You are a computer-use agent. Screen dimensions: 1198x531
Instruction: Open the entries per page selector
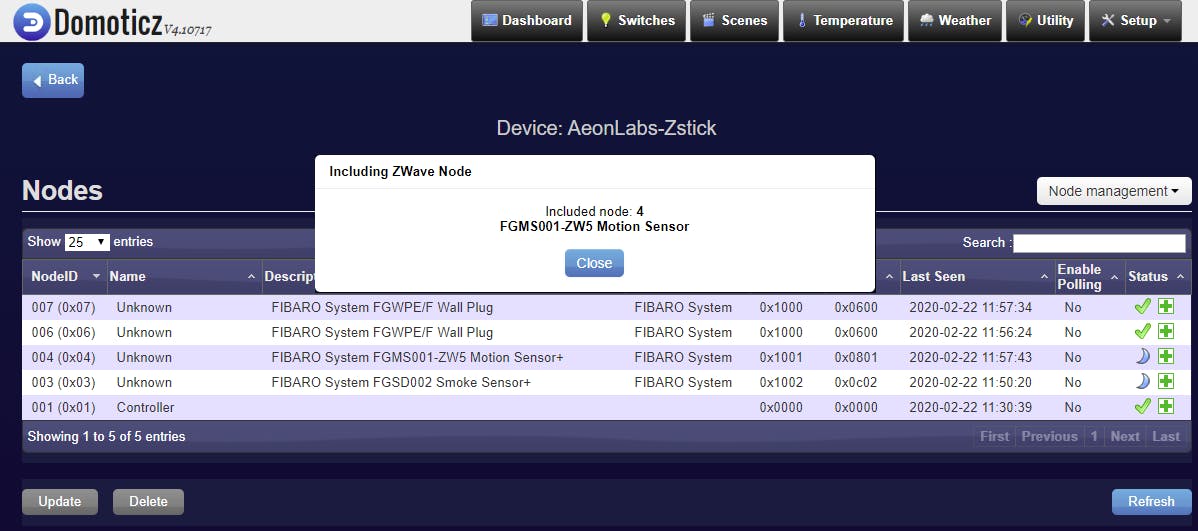87,242
